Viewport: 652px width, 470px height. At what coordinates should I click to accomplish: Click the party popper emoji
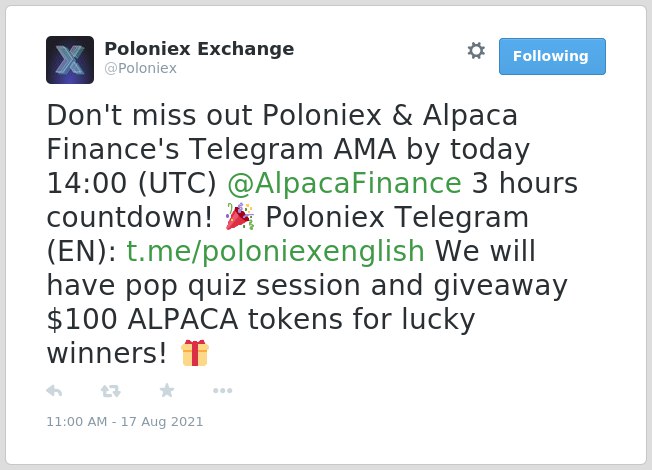pyautogui.click(x=240, y=217)
